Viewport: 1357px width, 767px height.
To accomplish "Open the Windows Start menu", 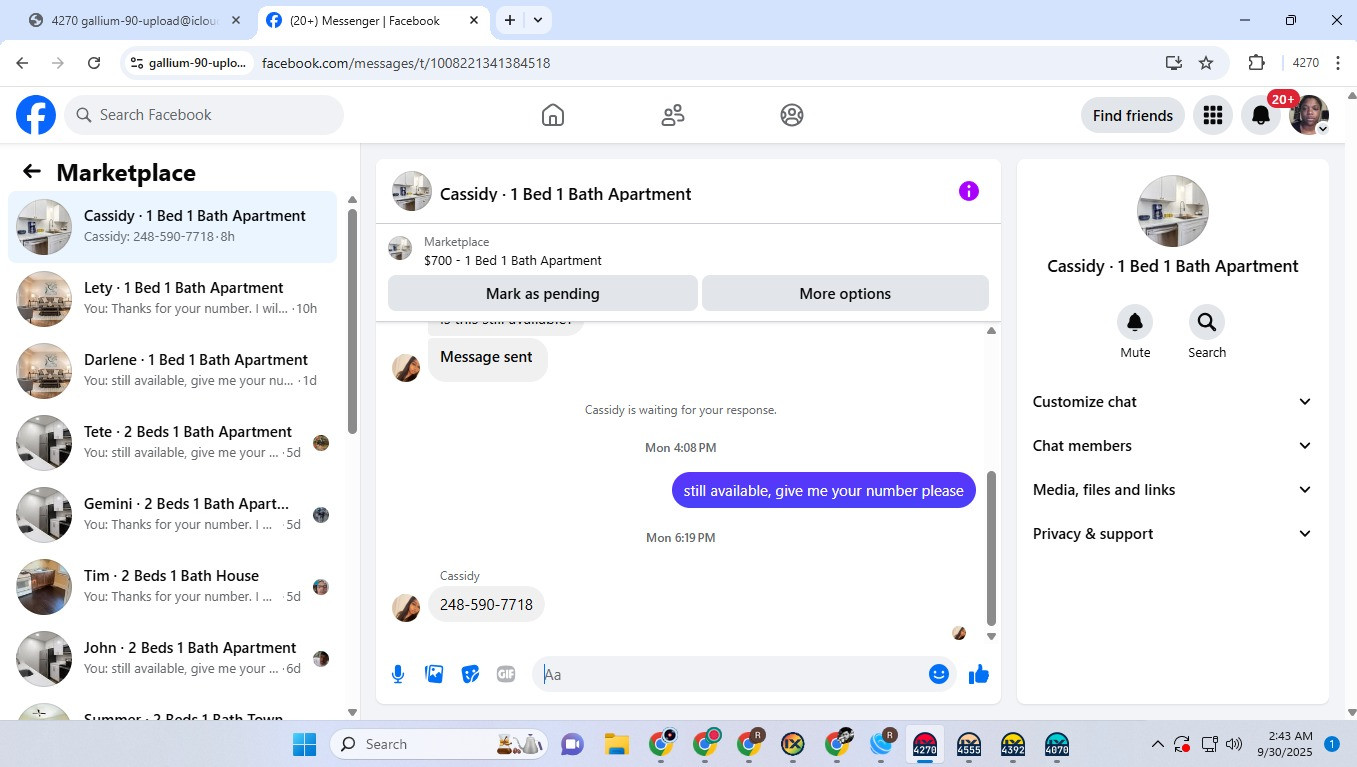I will 304,744.
